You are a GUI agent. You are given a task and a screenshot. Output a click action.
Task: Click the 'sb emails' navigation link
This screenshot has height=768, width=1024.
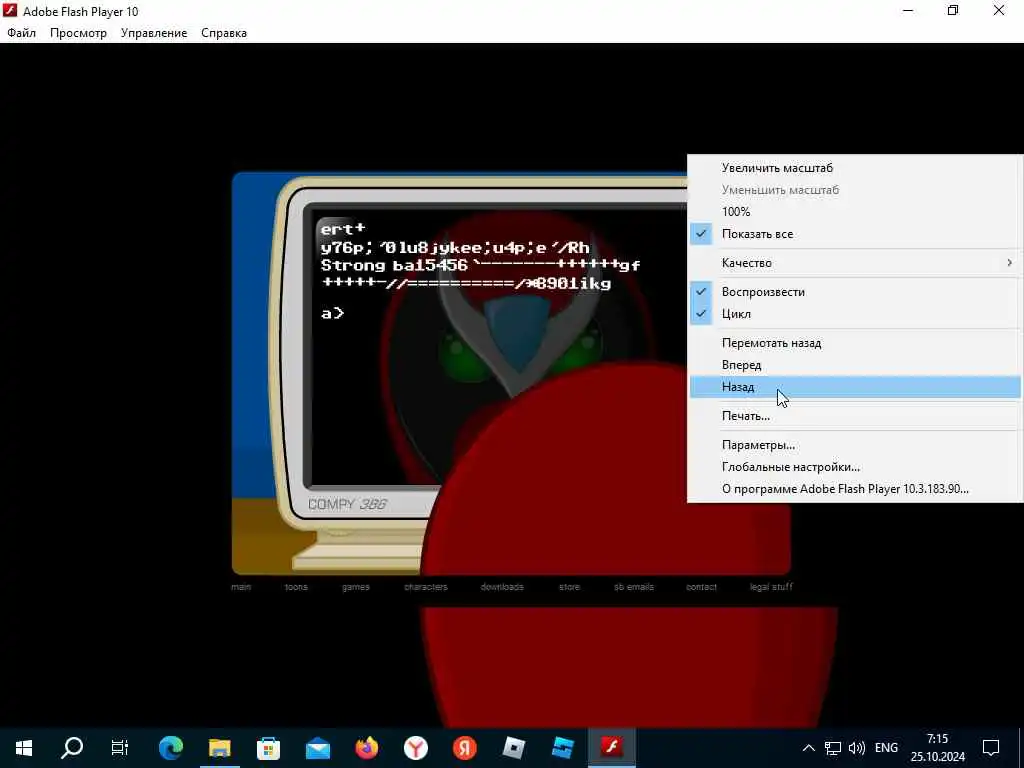click(634, 586)
